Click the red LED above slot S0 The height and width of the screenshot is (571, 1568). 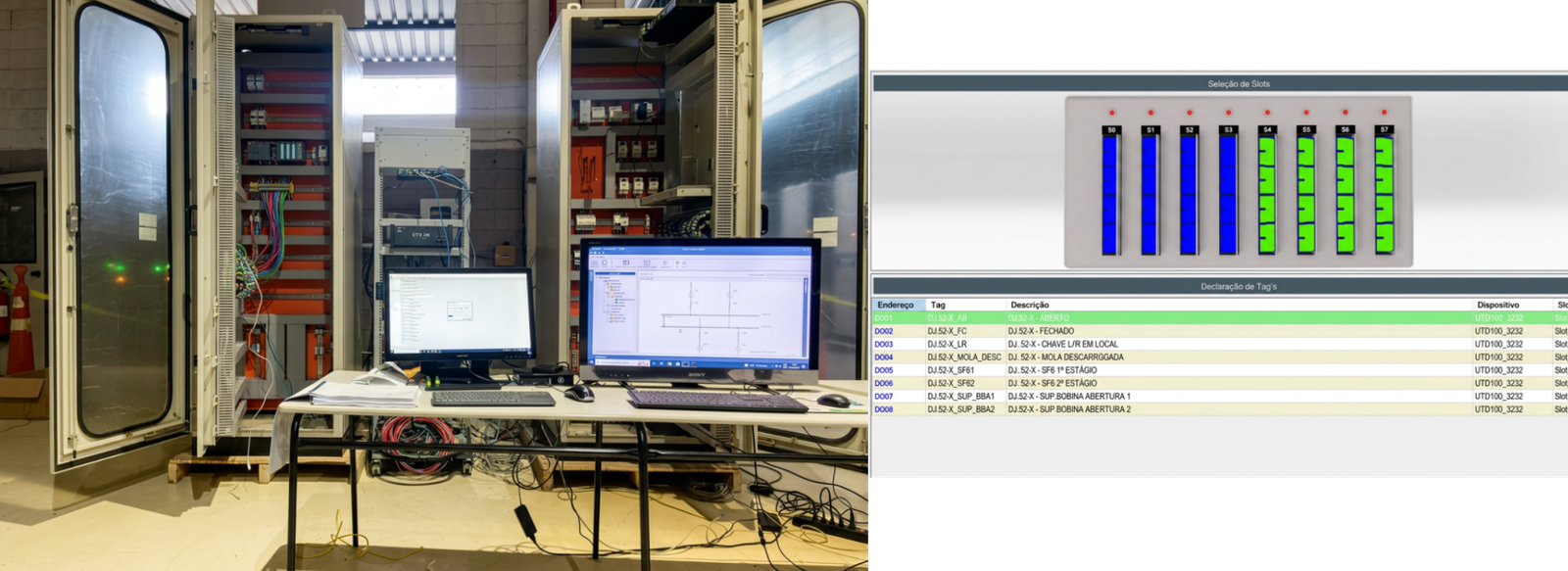pyautogui.click(x=1111, y=112)
